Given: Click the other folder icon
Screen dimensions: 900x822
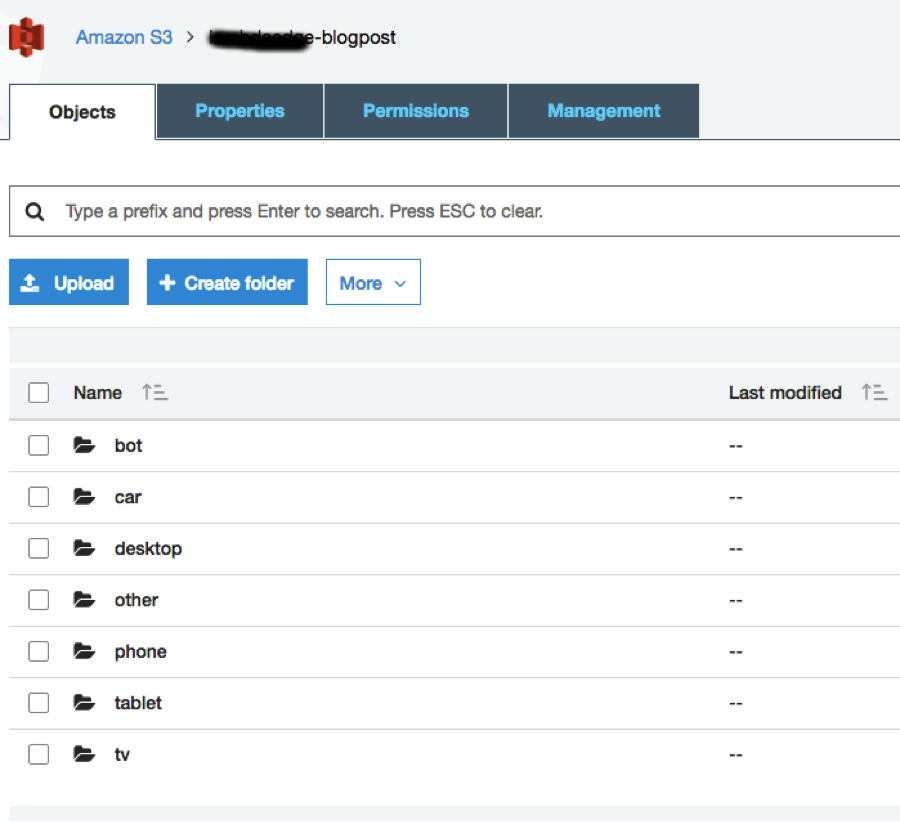Looking at the screenshot, I should coord(84,600).
